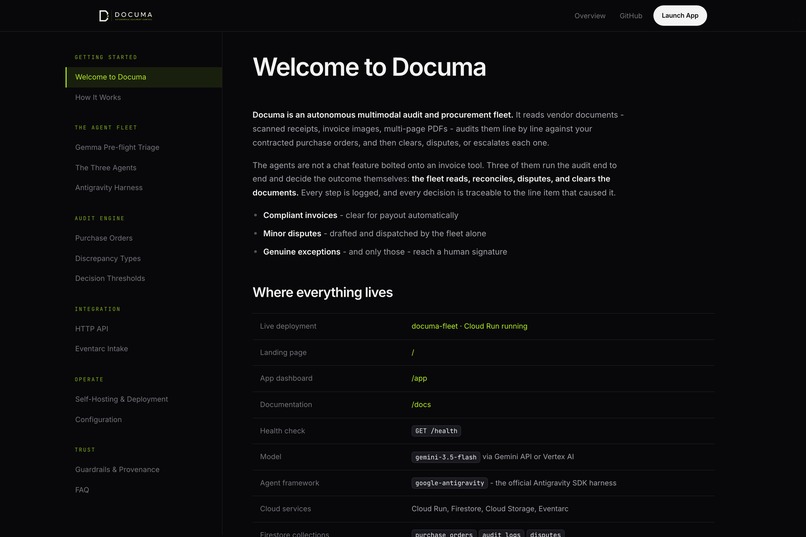Open Antigravity Harness sidebar item
The image size is (806, 537).
[108, 188]
